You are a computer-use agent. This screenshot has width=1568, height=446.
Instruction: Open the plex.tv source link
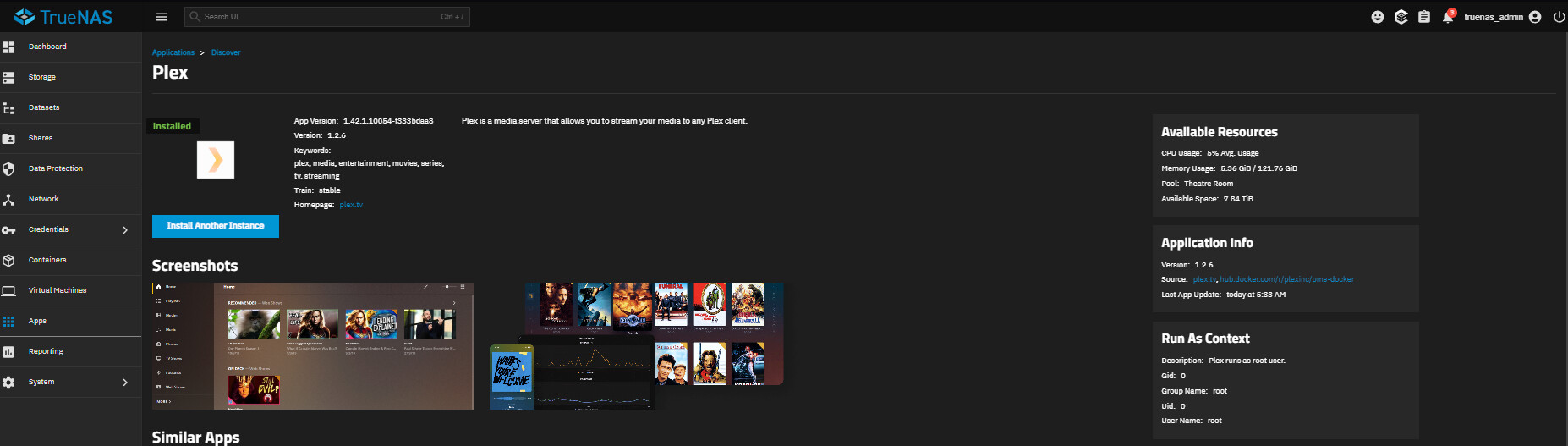click(1204, 279)
